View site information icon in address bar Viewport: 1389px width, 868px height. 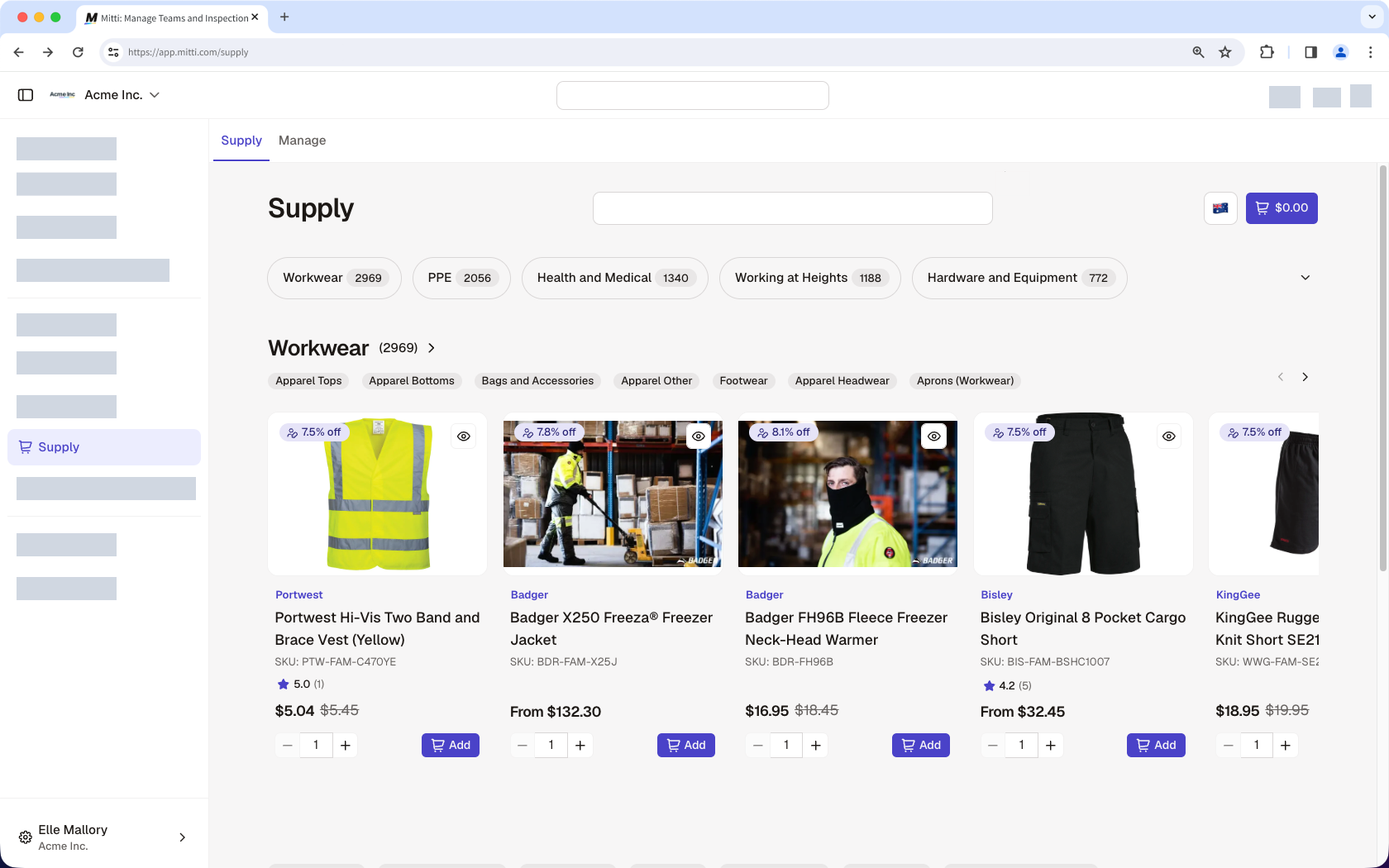pos(113,52)
